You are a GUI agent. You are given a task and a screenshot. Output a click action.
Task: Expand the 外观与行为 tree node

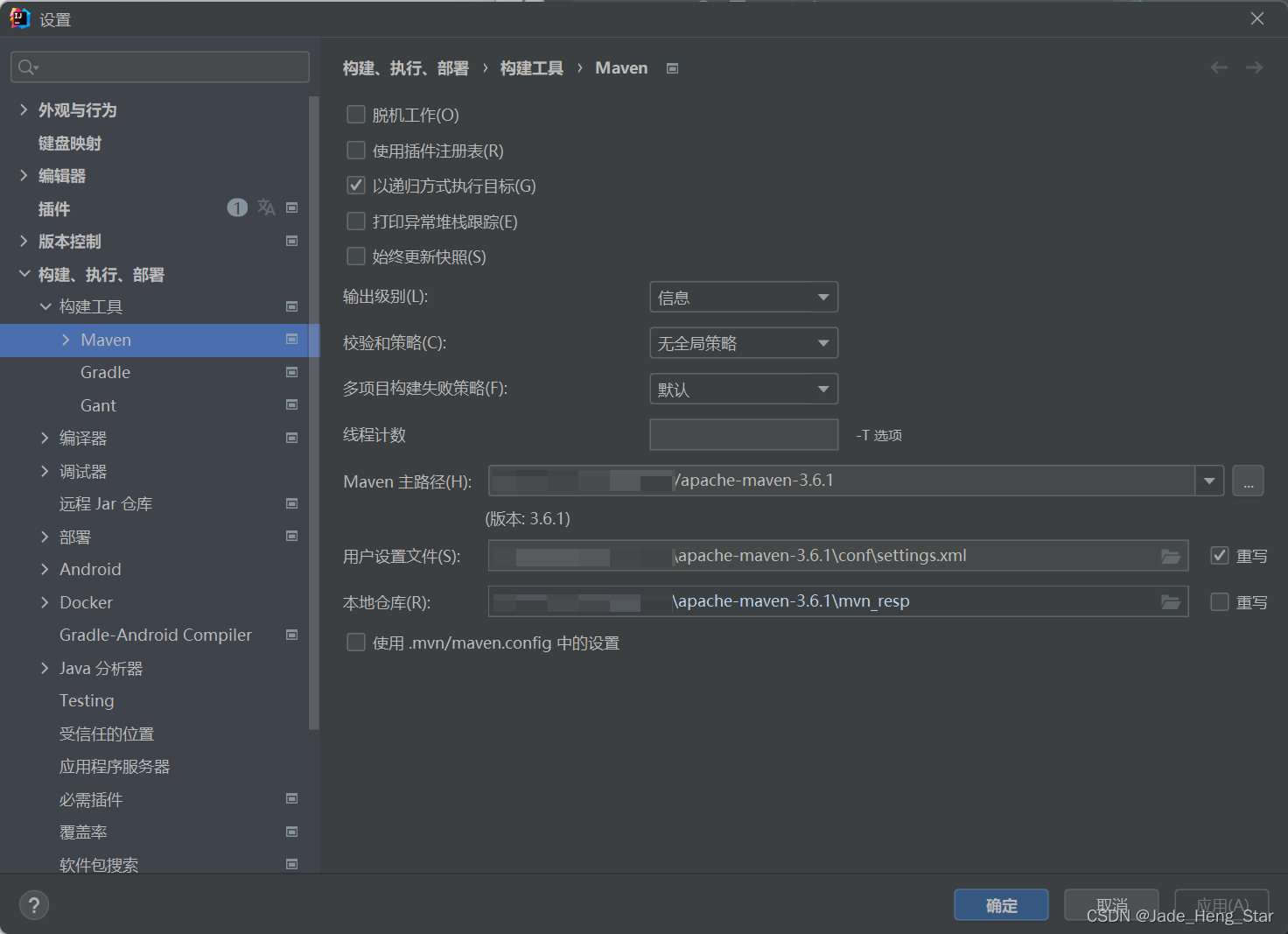pos(24,109)
